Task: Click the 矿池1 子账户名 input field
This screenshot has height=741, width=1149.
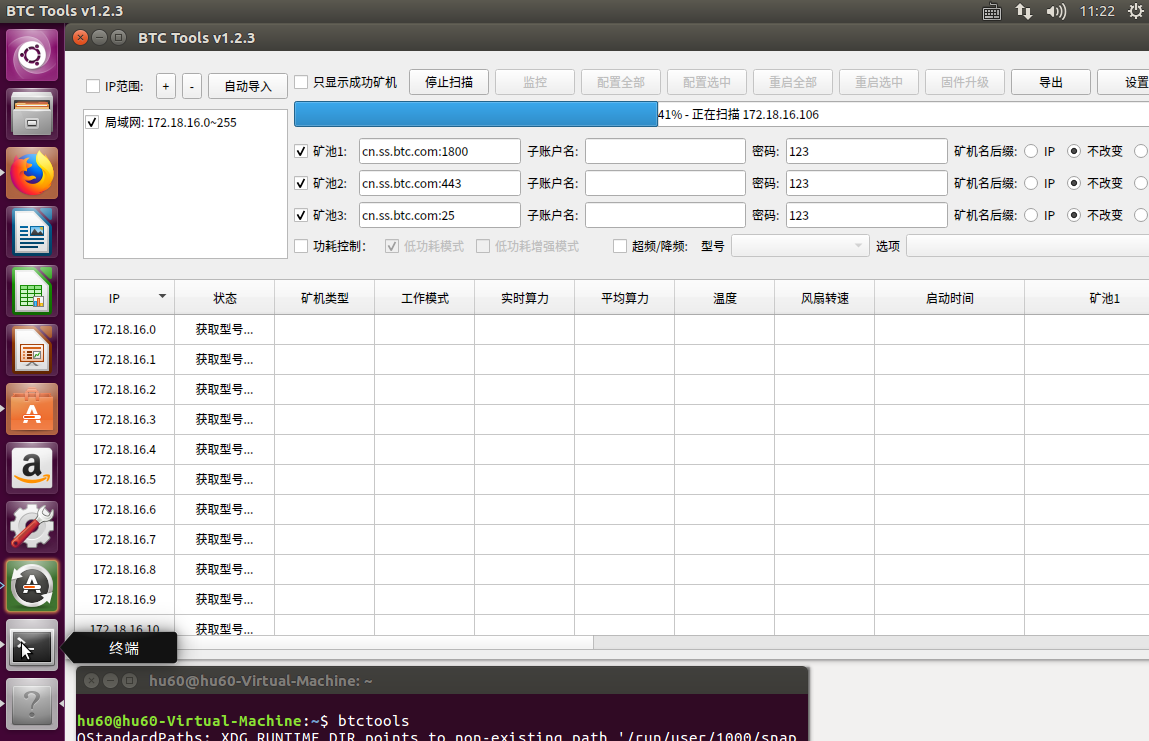Action: (x=665, y=150)
